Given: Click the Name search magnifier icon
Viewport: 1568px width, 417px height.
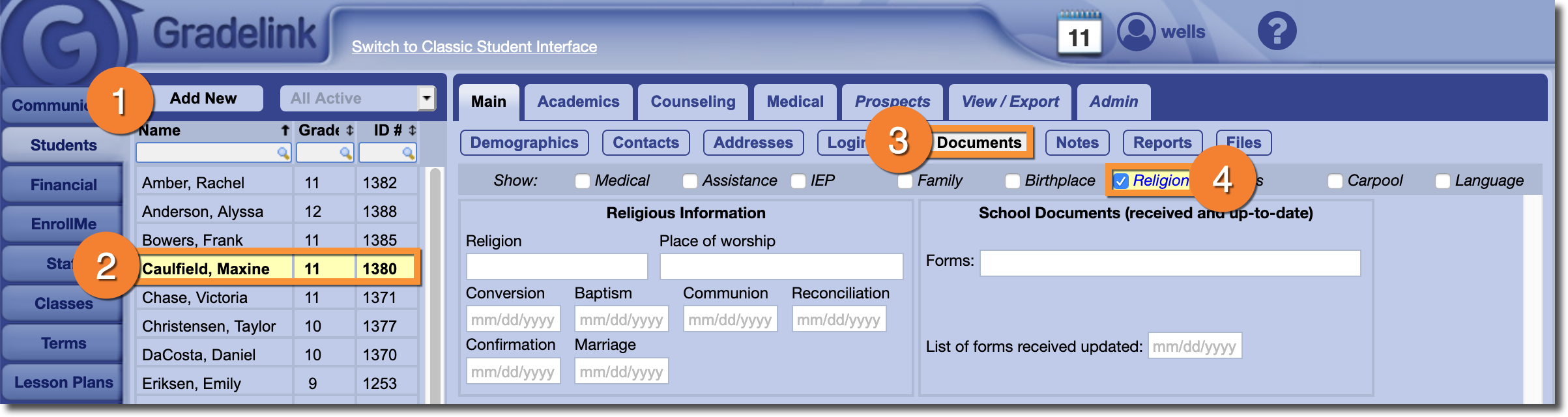Looking at the screenshot, I should pyautogui.click(x=283, y=153).
